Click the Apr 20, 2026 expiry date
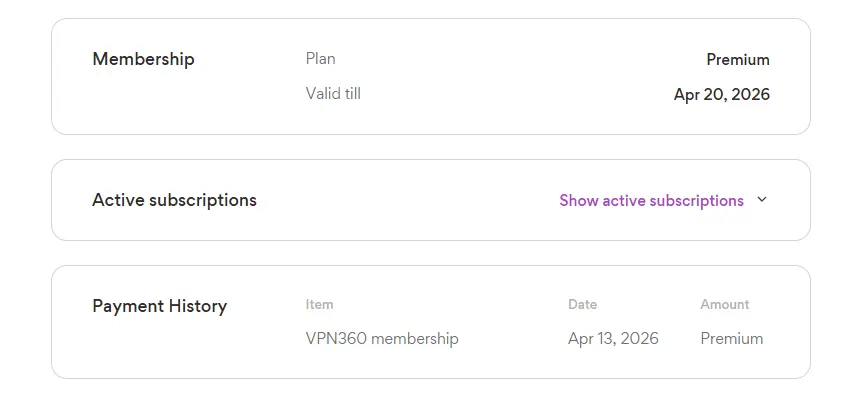The image size is (848, 398). tap(721, 95)
